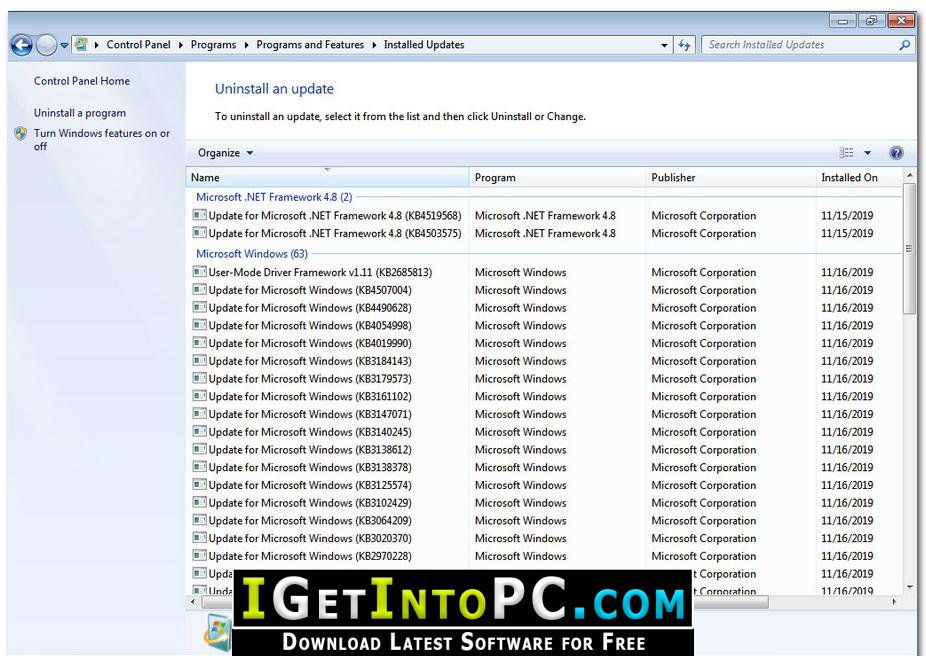Sort by the Publisher column header

[x=731, y=178]
